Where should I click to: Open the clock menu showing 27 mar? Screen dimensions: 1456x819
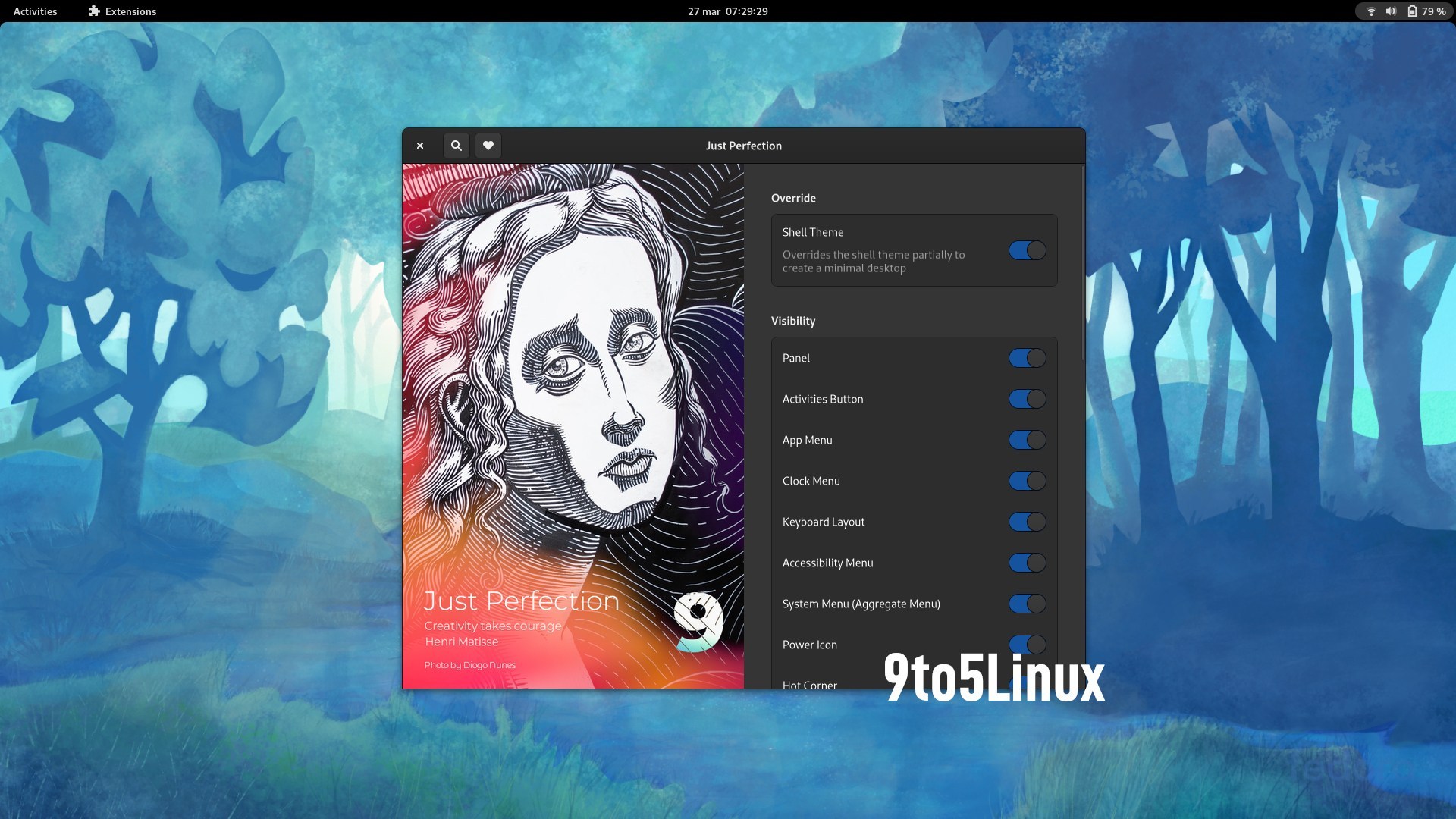(x=727, y=11)
